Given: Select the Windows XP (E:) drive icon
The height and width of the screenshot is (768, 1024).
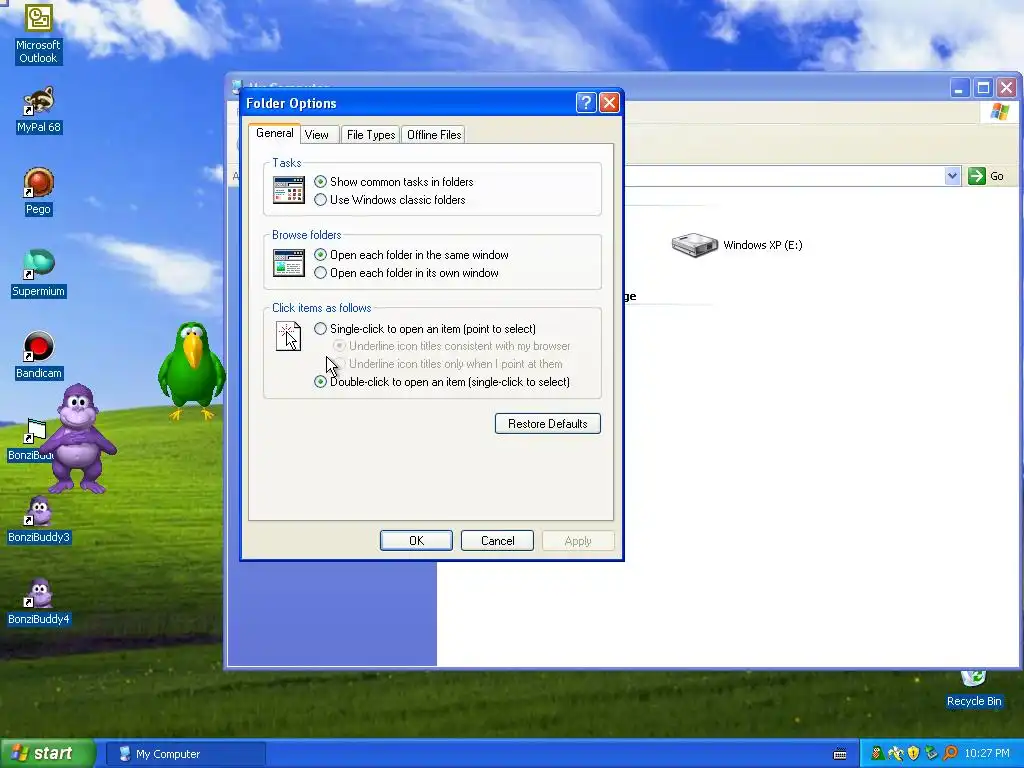Looking at the screenshot, I should [695, 245].
